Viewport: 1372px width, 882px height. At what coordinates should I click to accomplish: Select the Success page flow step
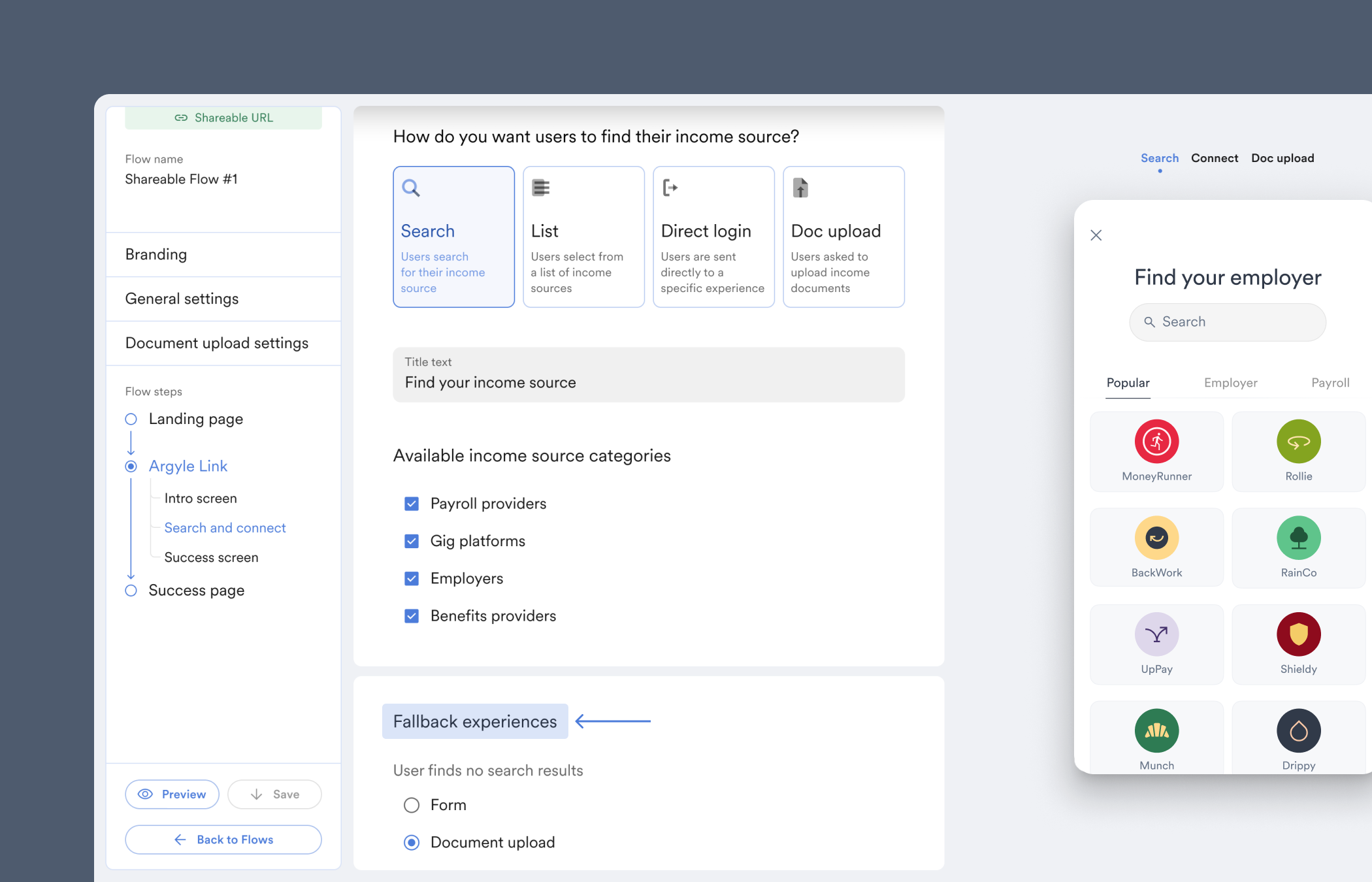click(x=196, y=590)
